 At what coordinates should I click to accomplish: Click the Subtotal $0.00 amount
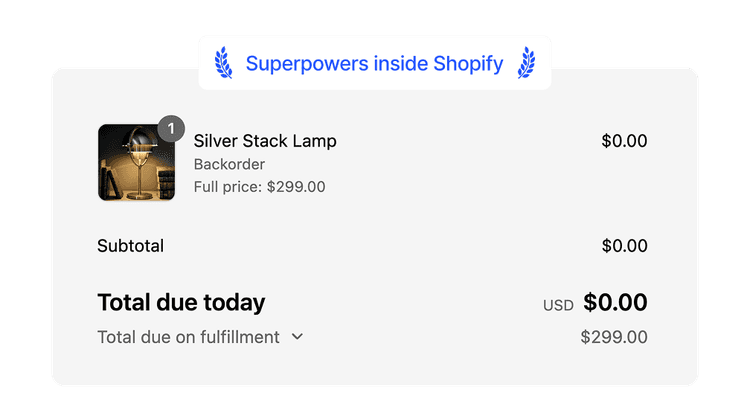click(624, 246)
